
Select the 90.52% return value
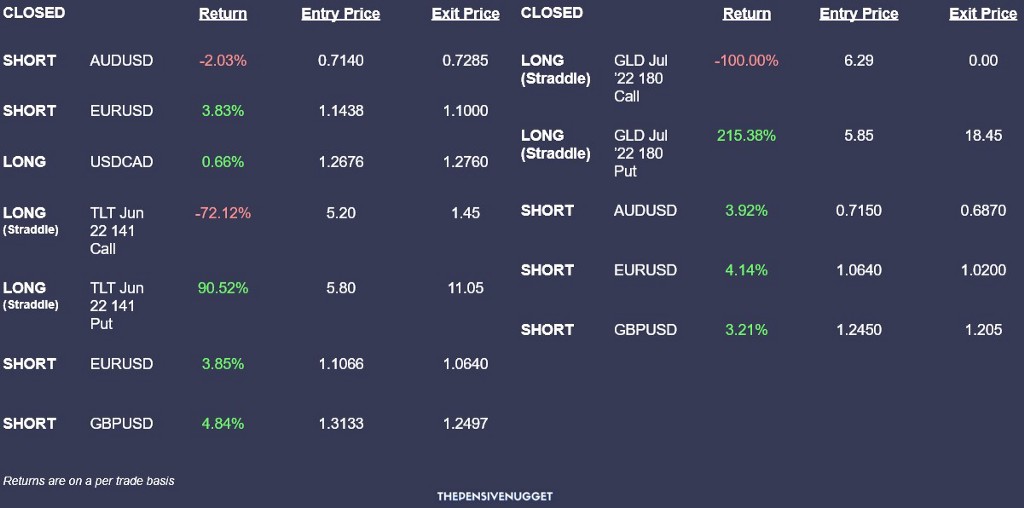tap(223, 288)
